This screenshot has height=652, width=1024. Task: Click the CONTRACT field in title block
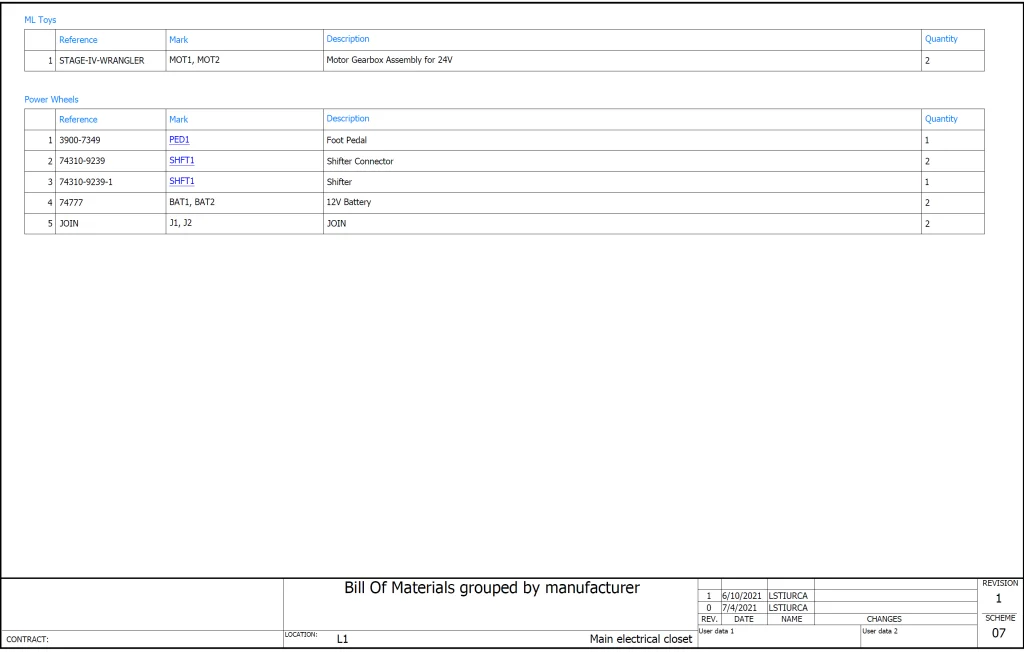(28, 639)
